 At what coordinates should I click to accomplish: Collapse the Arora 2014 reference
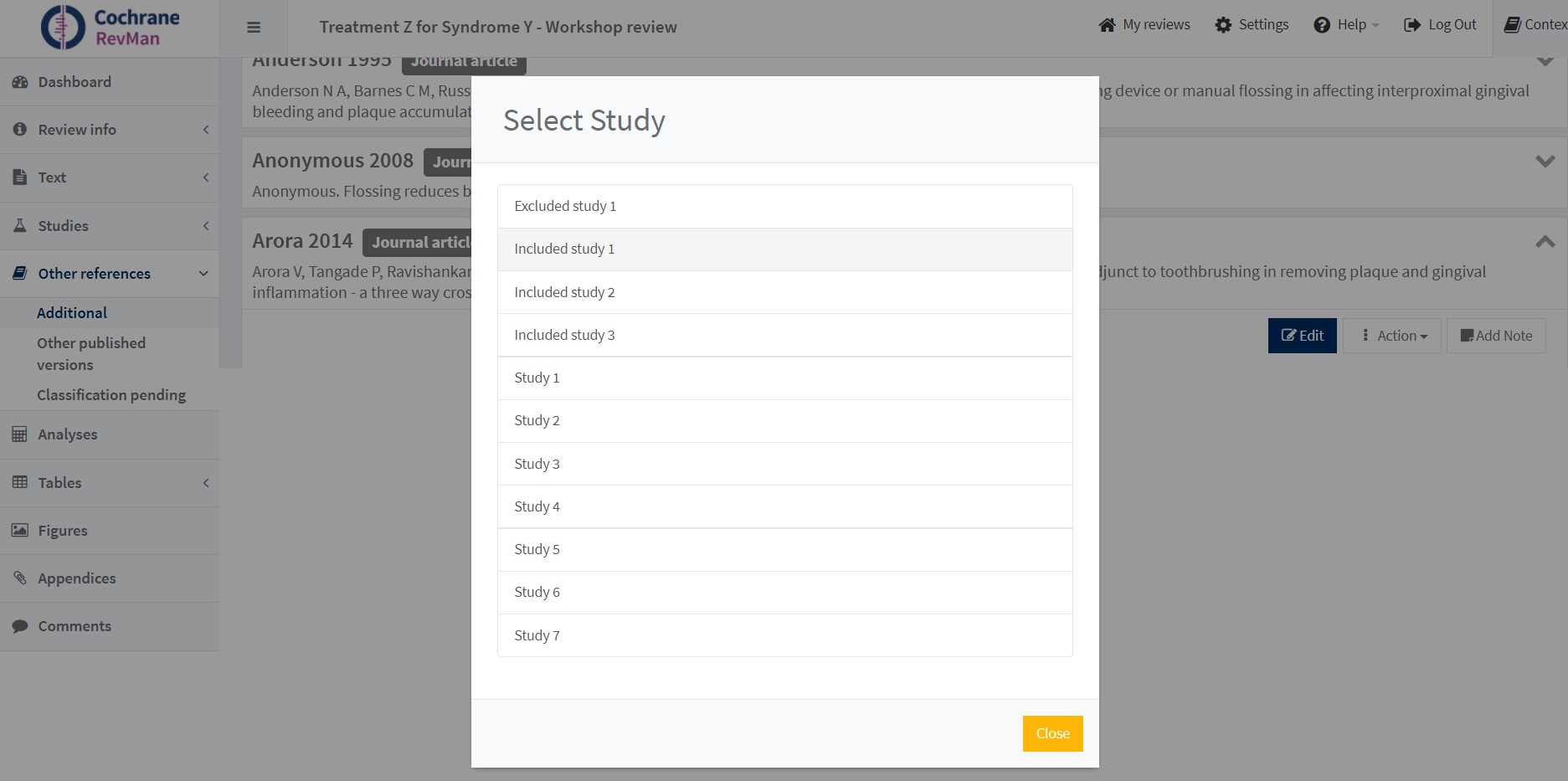coord(1545,242)
